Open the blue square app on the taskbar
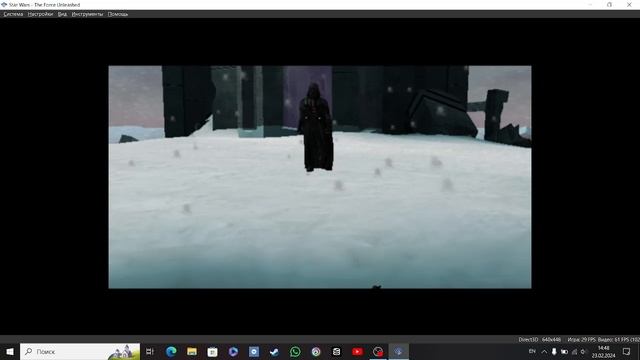Screen dimensions: 640x360 [x=254, y=351]
